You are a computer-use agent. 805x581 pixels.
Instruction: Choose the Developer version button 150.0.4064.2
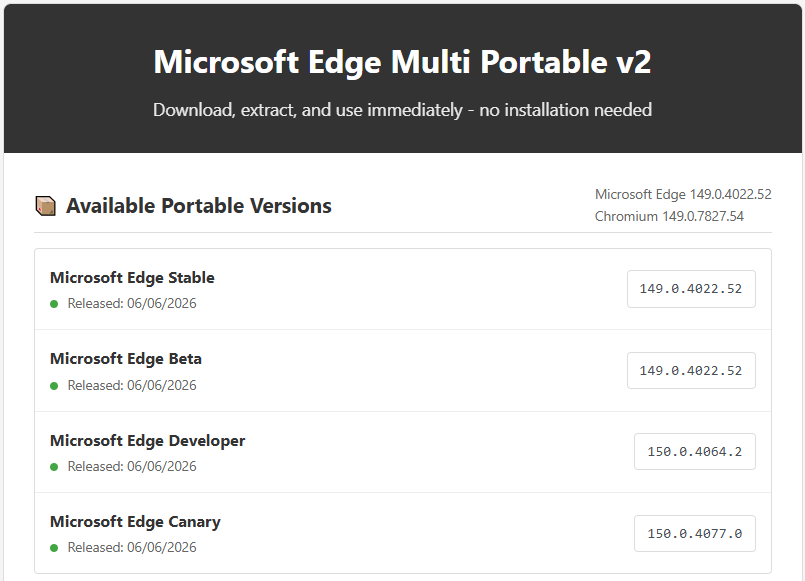pyautogui.click(x=695, y=452)
